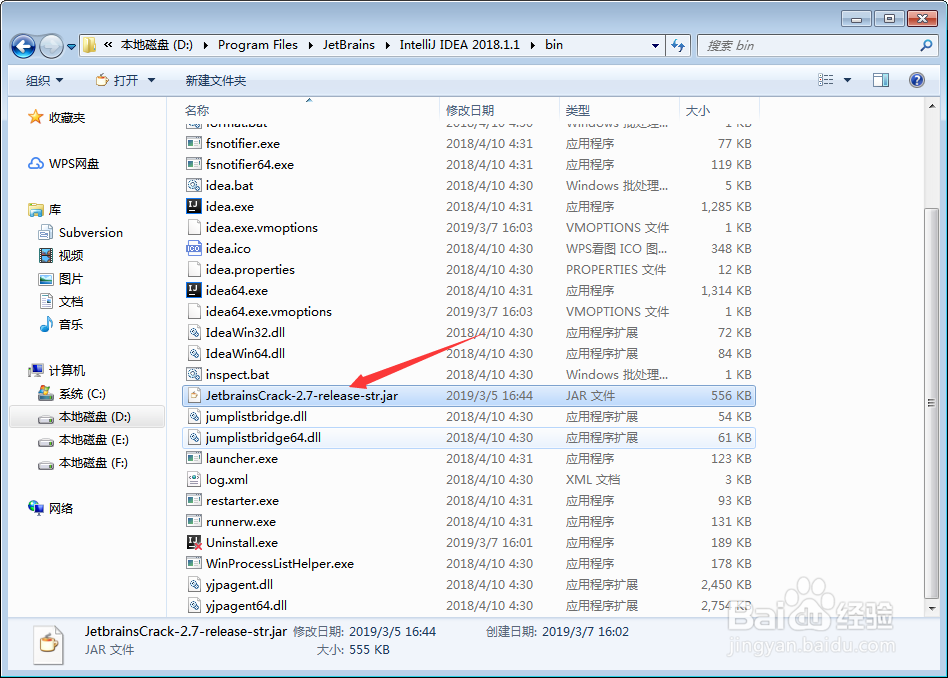
Task: Select the idea.ico file icon
Action: coord(193,248)
